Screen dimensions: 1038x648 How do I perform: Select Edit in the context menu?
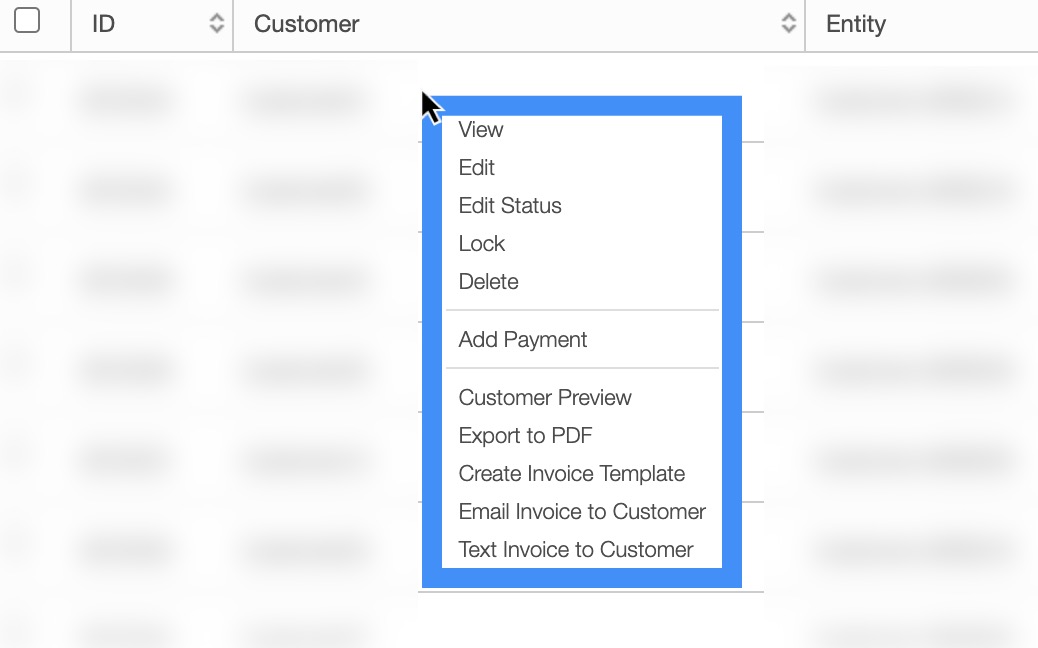pyautogui.click(x=477, y=168)
